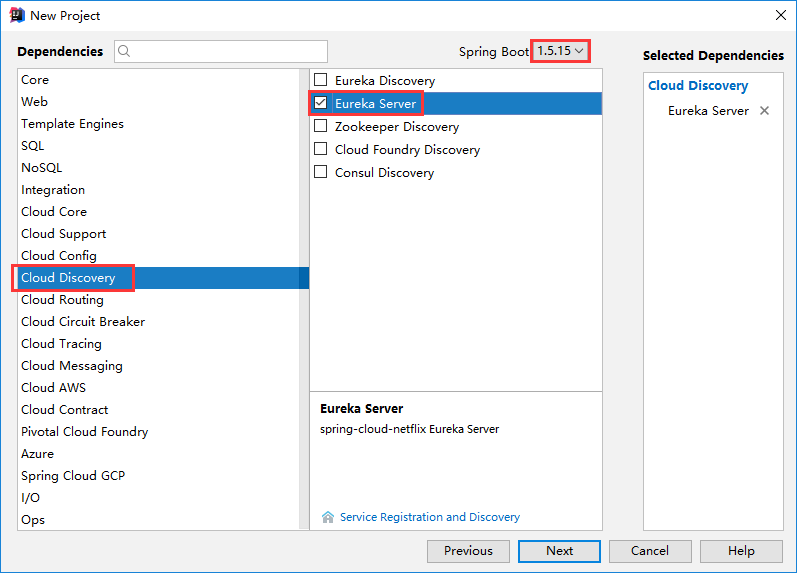Go back with the Previous button
This screenshot has width=797, height=573.
click(x=468, y=551)
